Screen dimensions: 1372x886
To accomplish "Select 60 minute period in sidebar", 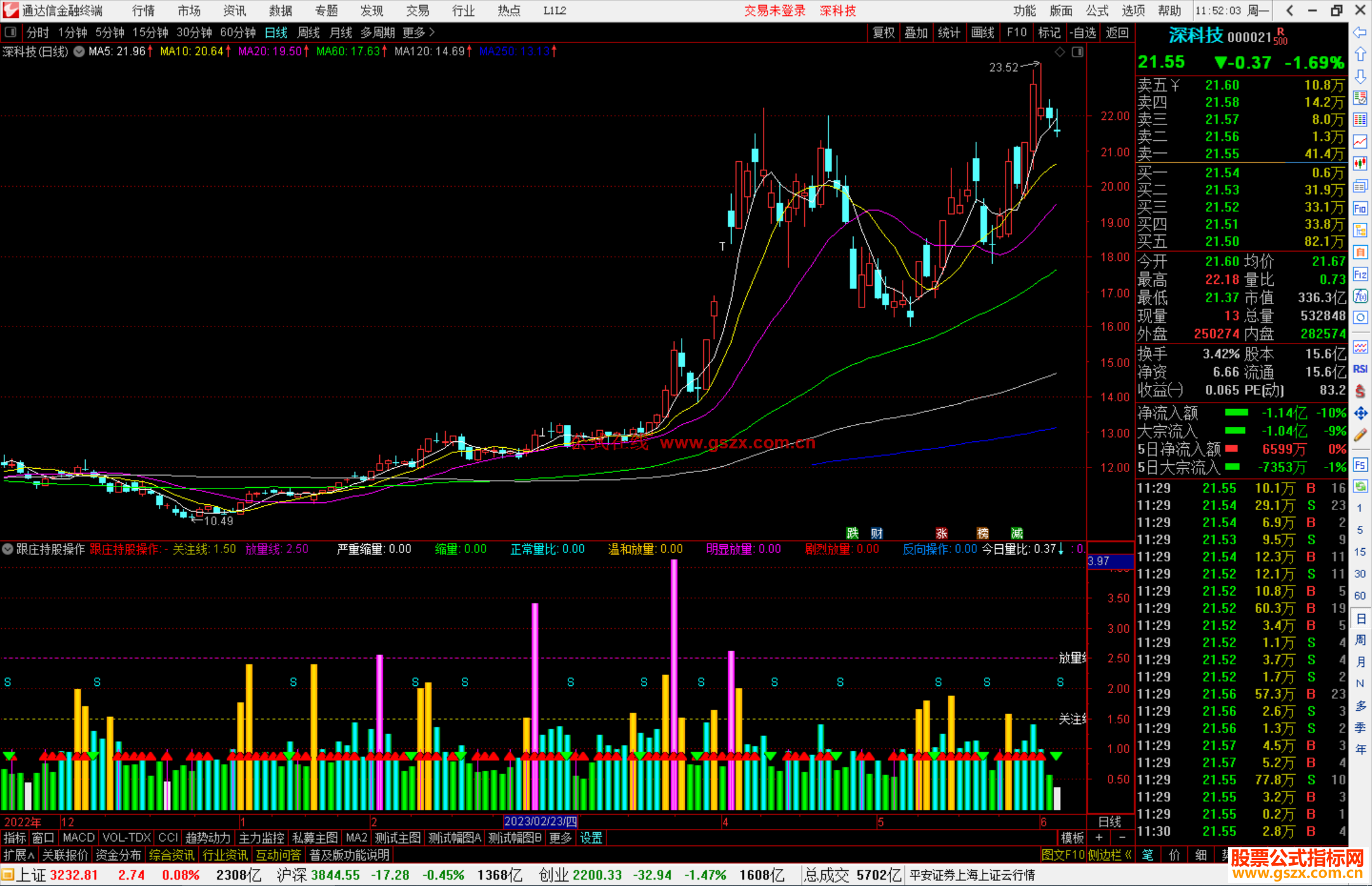I will click(1360, 596).
